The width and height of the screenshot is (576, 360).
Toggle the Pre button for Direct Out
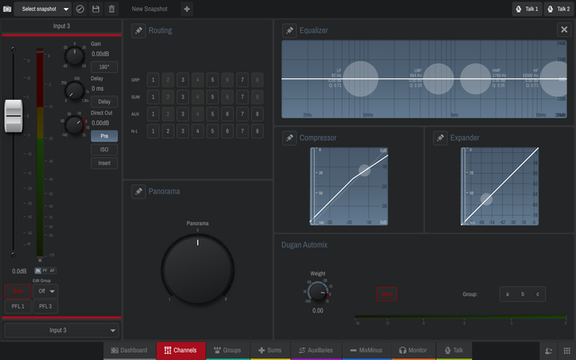tap(104, 136)
